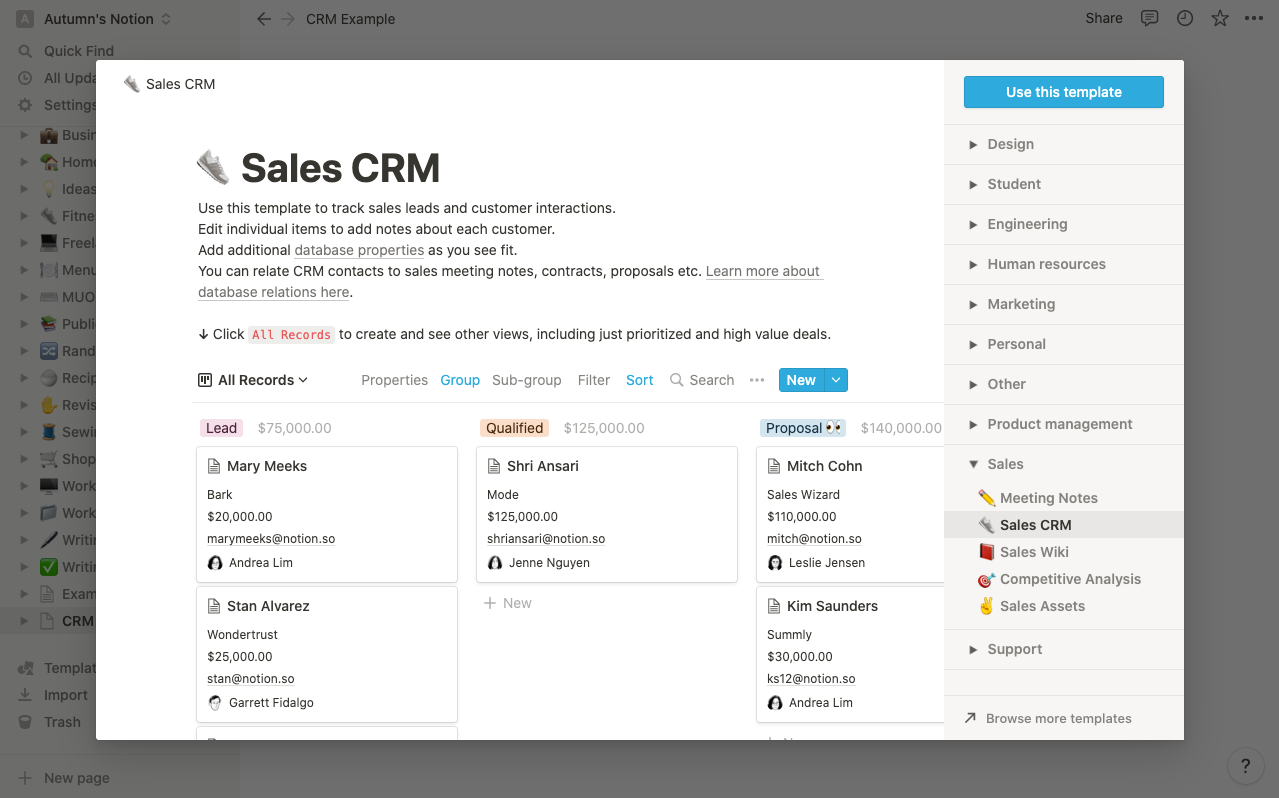Image resolution: width=1279 pixels, height=798 pixels.
Task: Select the Competitive Analysis template
Action: 1064,579
